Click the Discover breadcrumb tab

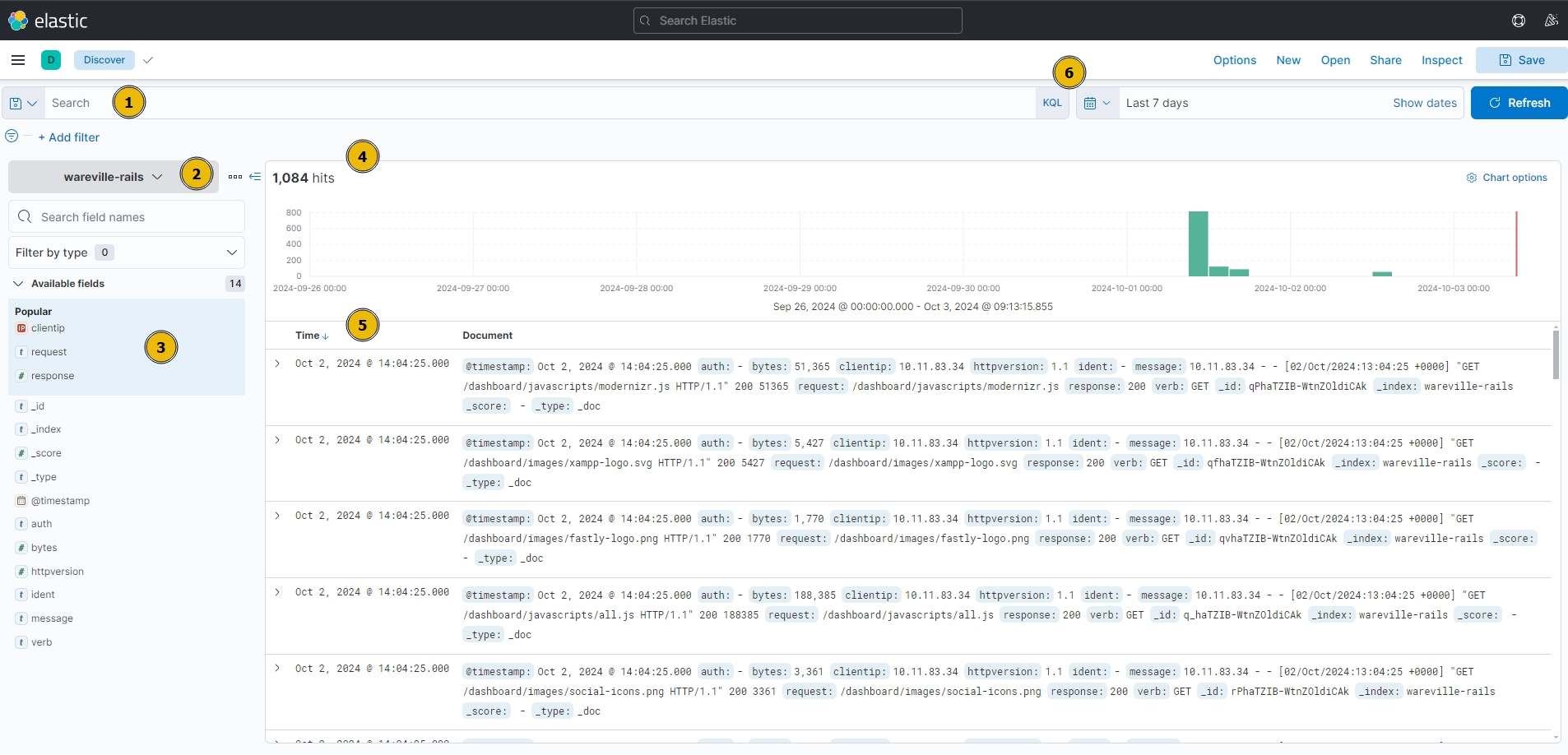[104, 60]
